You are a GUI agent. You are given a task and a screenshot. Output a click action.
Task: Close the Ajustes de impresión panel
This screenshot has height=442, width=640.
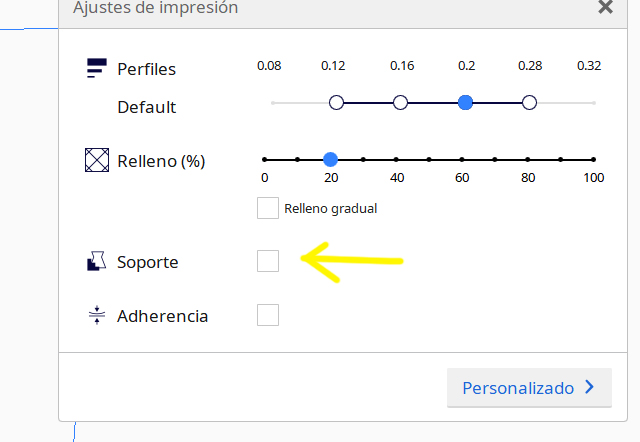[605, 7]
